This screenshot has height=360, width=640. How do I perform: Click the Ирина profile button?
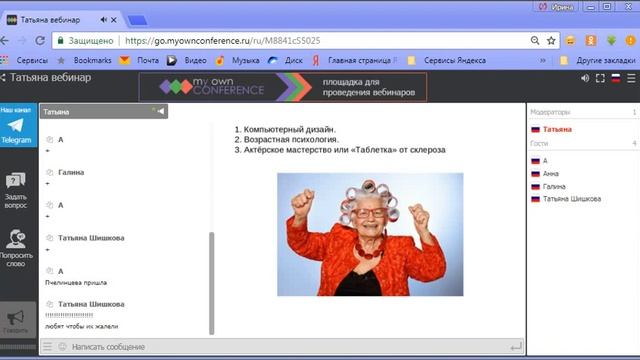click(x=557, y=7)
